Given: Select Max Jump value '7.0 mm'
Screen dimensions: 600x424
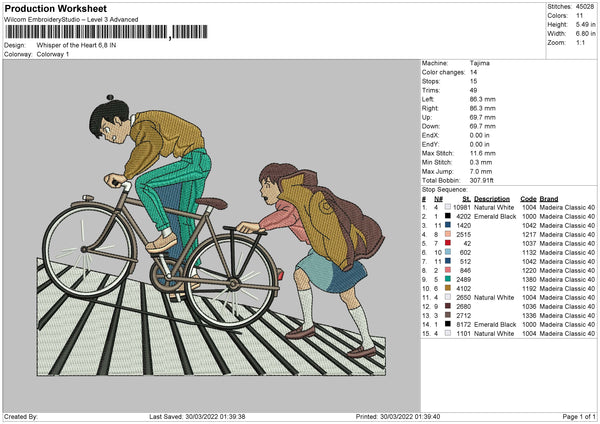Looking at the screenshot, I should coord(481,171).
